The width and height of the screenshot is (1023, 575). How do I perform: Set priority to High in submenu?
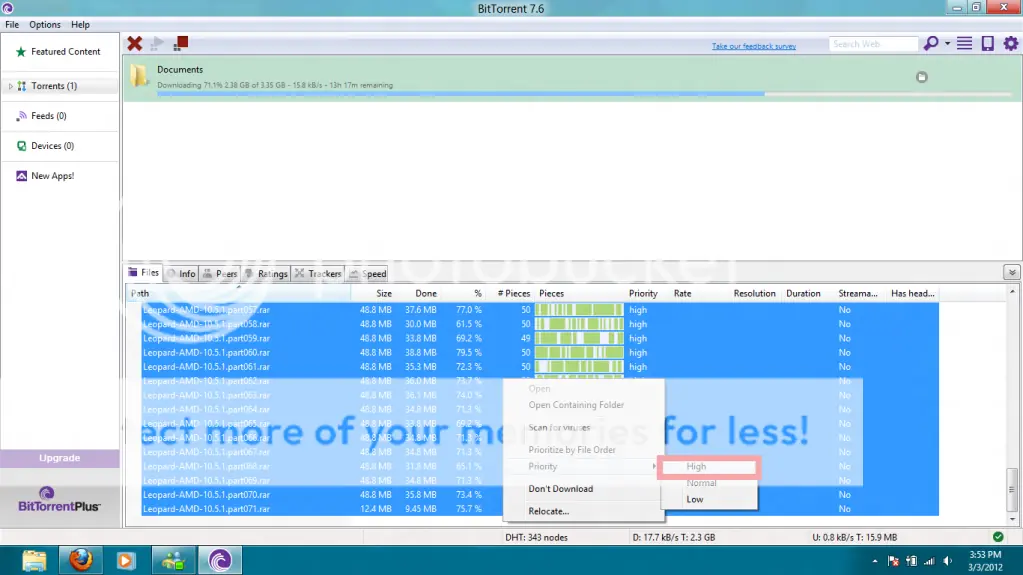click(709, 467)
